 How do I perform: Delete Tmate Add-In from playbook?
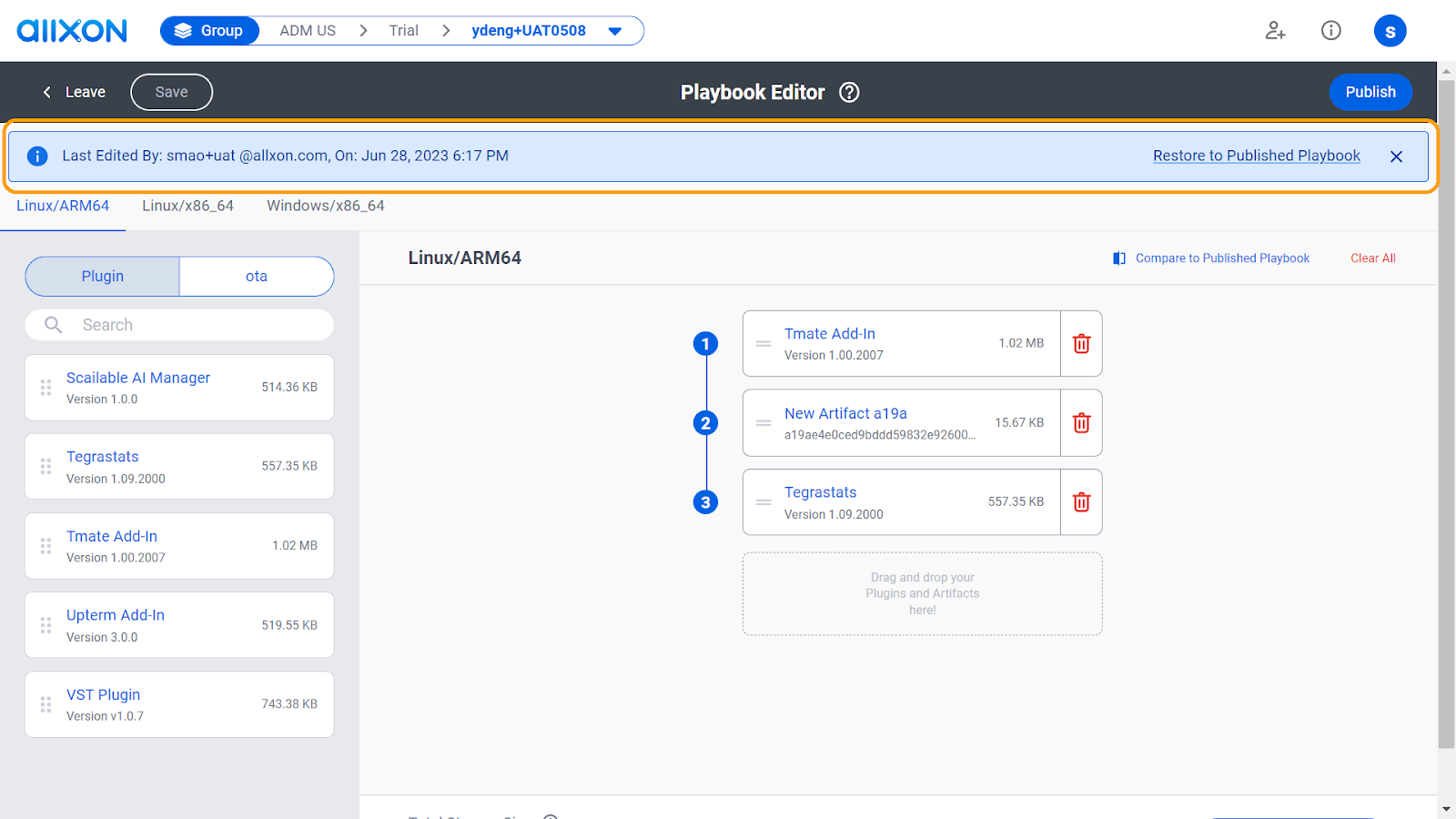pyautogui.click(x=1081, y=343)
